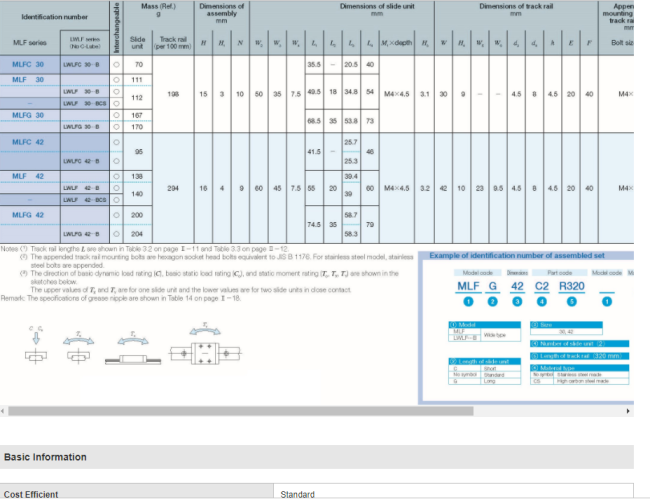The height and width of the screenshot is (499, 650).
Task: Open the MLFC 30 series entry
Action: point(28,64)
